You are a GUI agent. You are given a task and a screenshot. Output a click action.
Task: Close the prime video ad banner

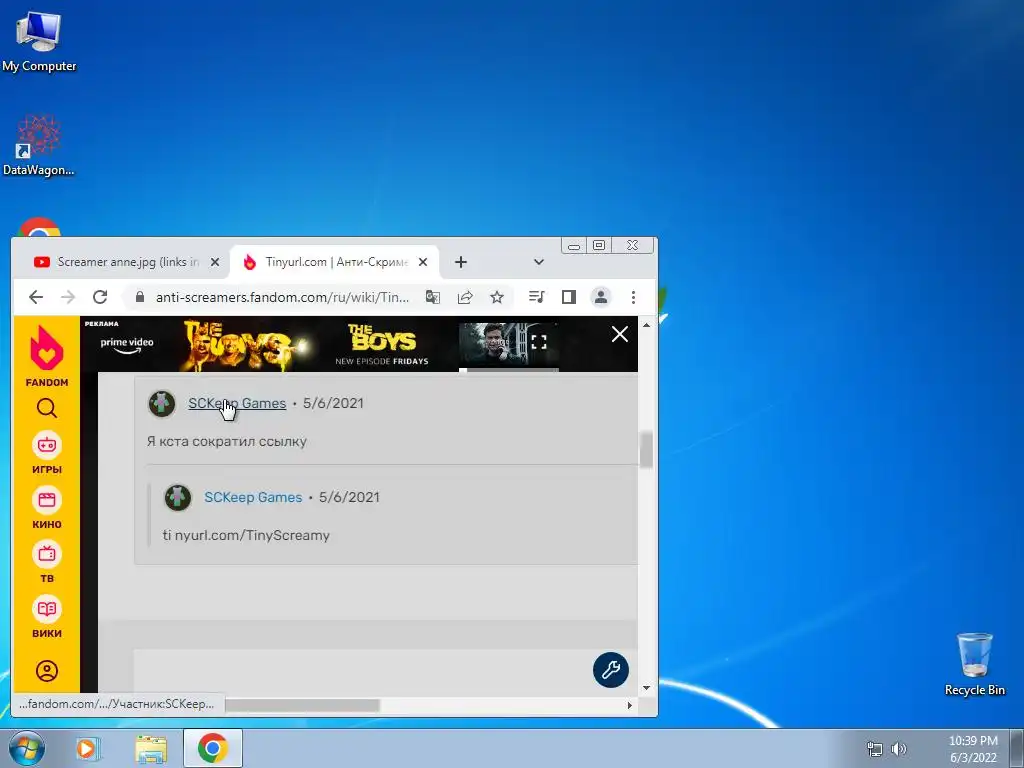620,334
